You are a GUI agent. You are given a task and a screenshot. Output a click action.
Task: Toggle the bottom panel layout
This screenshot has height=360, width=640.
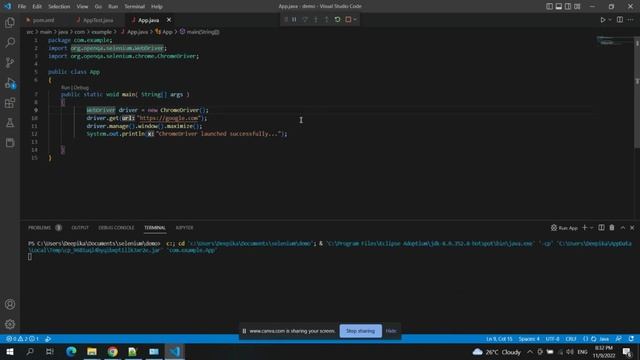tap(559, 7)
